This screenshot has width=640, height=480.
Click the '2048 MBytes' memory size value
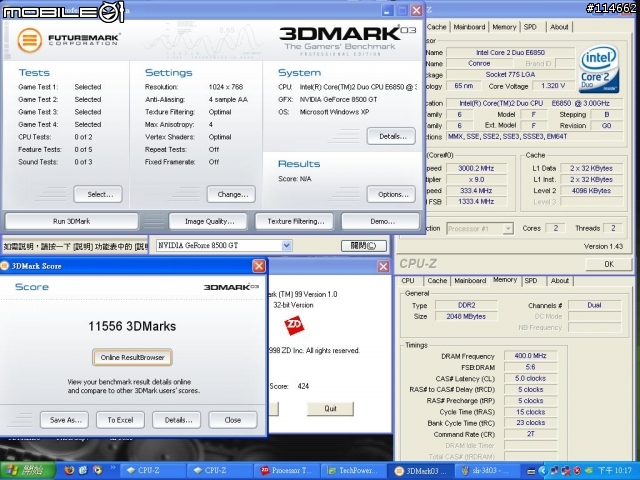pyautogui.click(x=466, y=316)
